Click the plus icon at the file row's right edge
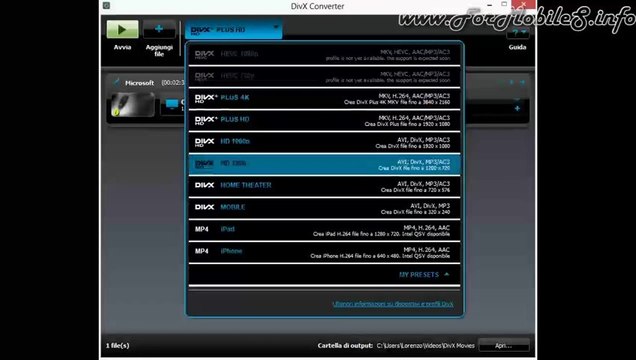 (x=517, y=108)
